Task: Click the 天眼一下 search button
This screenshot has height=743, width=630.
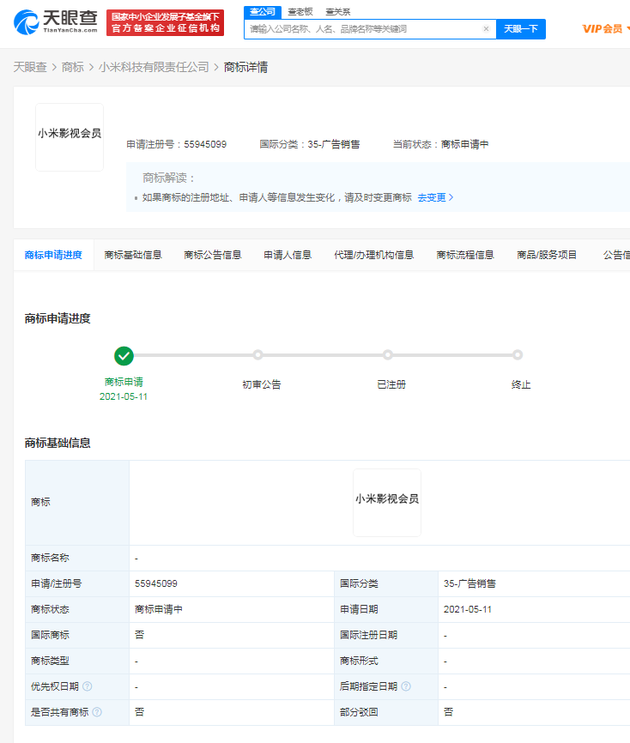Action: click(521, 29)
